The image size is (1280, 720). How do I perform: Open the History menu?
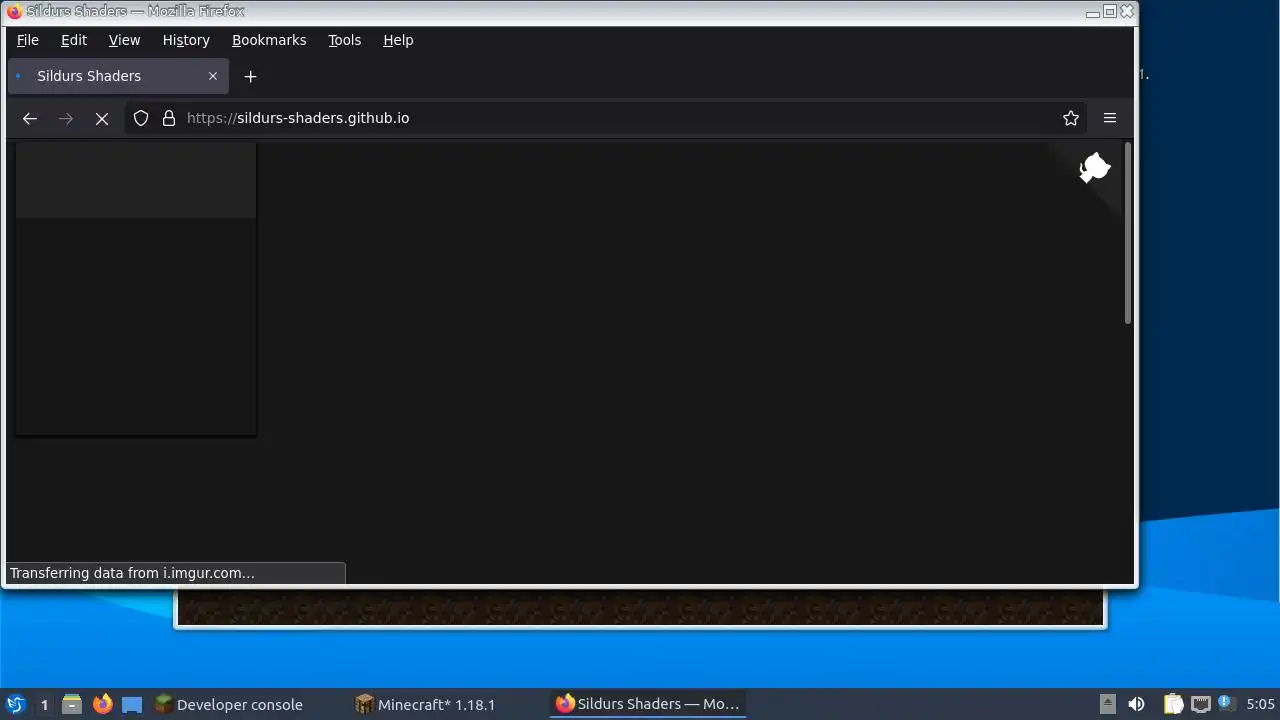186,40
